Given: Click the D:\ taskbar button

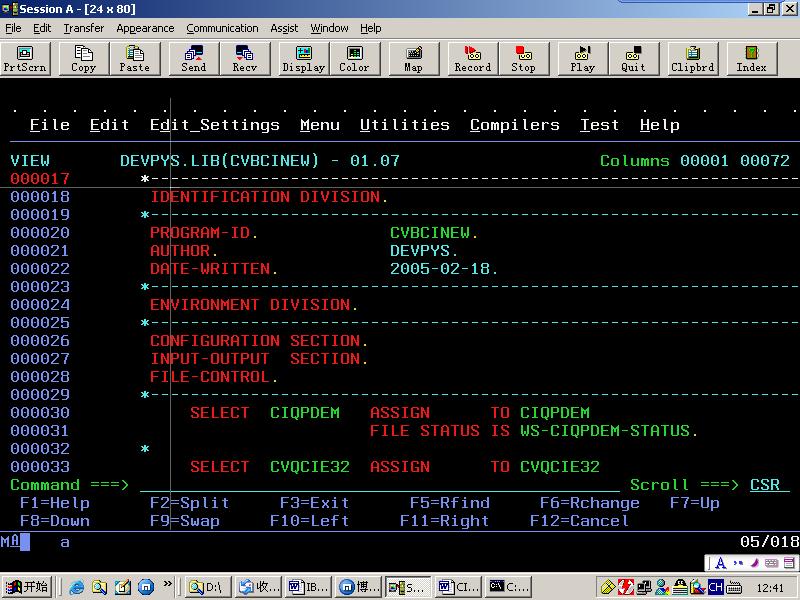Looking at the screenshot, I should point(208,587).
